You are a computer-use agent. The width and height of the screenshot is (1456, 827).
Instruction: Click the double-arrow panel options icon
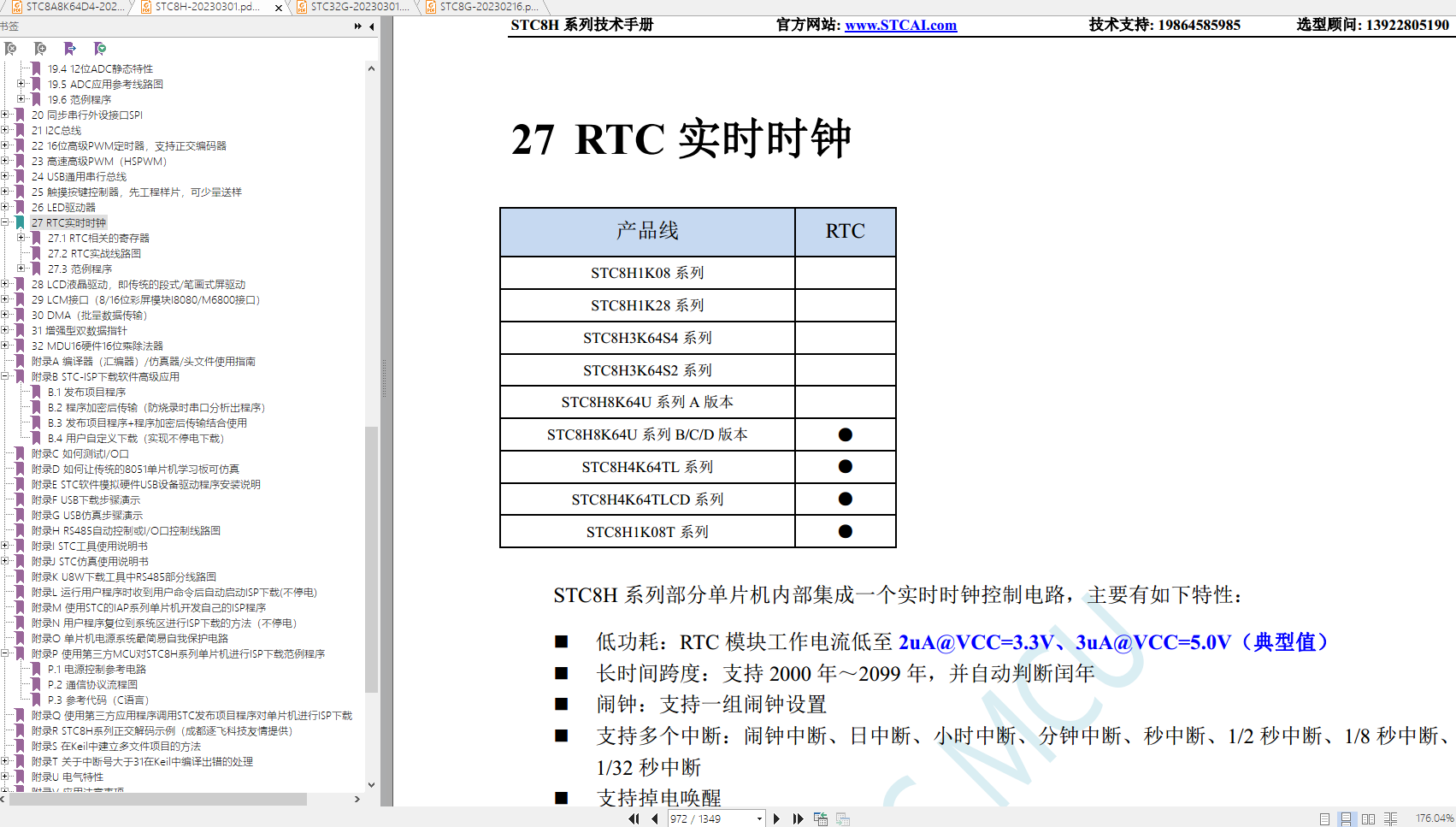(357, 27)
